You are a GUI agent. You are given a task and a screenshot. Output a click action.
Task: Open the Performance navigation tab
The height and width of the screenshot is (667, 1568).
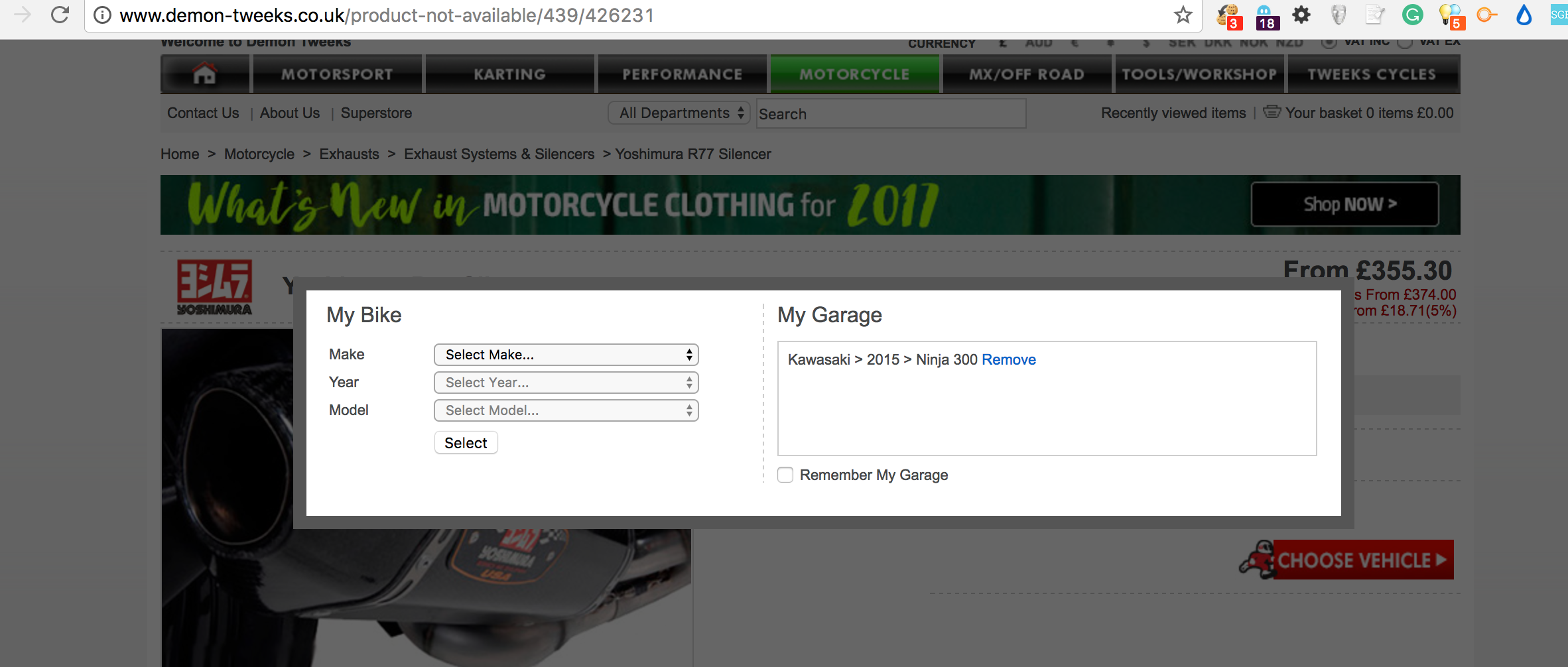(x=682, y=74)
